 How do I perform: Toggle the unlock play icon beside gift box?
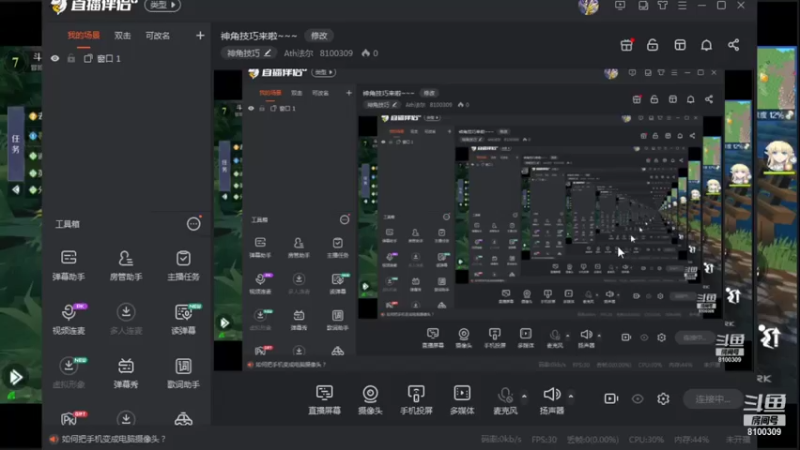pyautogui.click(x=653, y=45)
